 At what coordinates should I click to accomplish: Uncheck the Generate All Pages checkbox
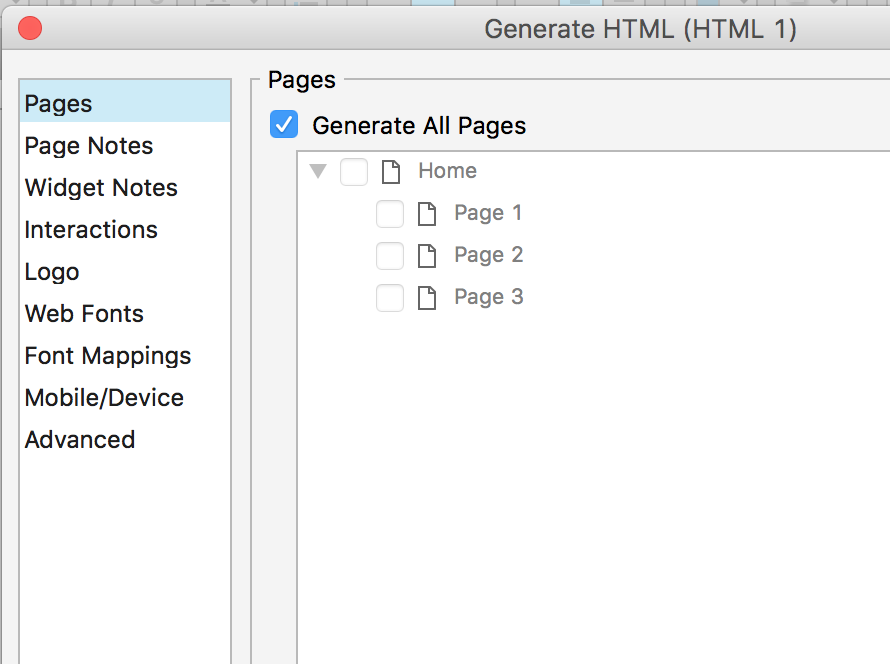tap(284, 125)
